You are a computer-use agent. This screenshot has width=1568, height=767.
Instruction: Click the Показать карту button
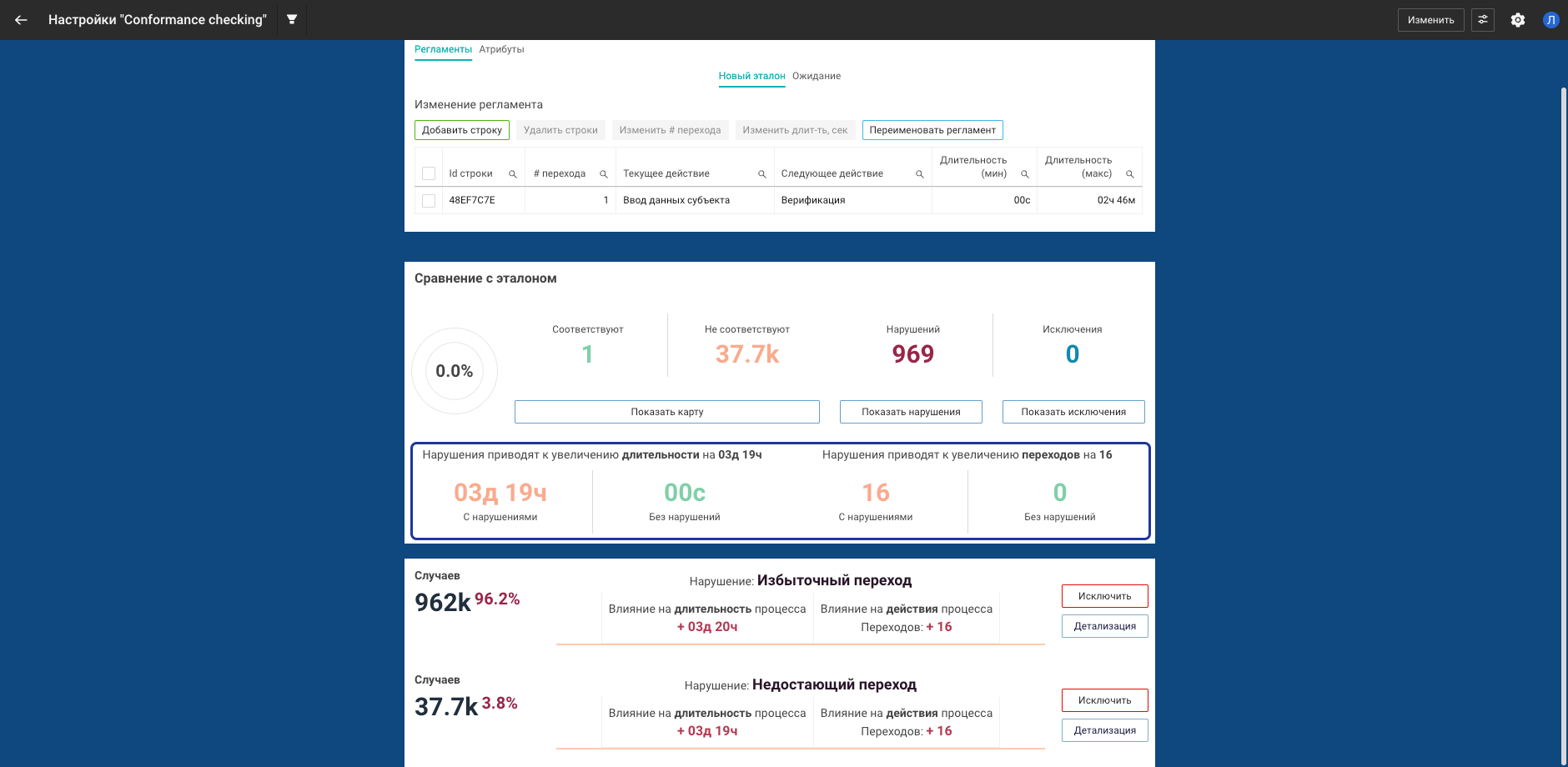[x=666, y=412]
